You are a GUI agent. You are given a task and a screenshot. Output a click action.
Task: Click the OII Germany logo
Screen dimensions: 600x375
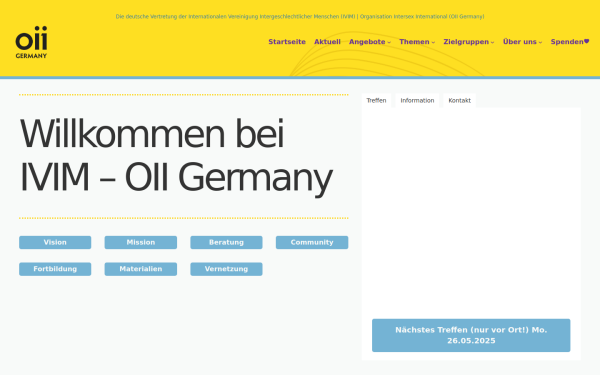click(x=31, y=42)
